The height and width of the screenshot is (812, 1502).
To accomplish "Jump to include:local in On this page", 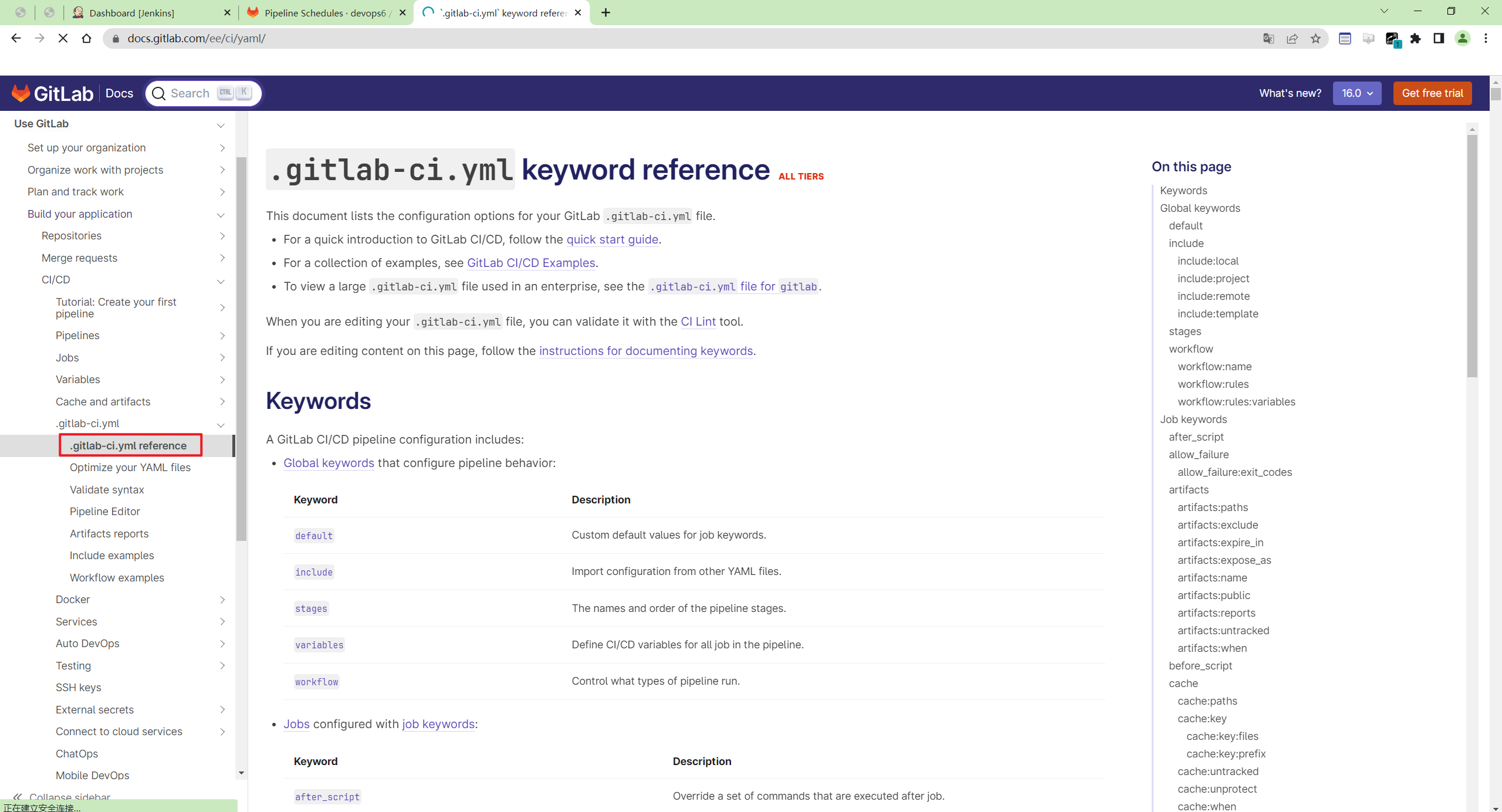I will [x=1207, y=261].
